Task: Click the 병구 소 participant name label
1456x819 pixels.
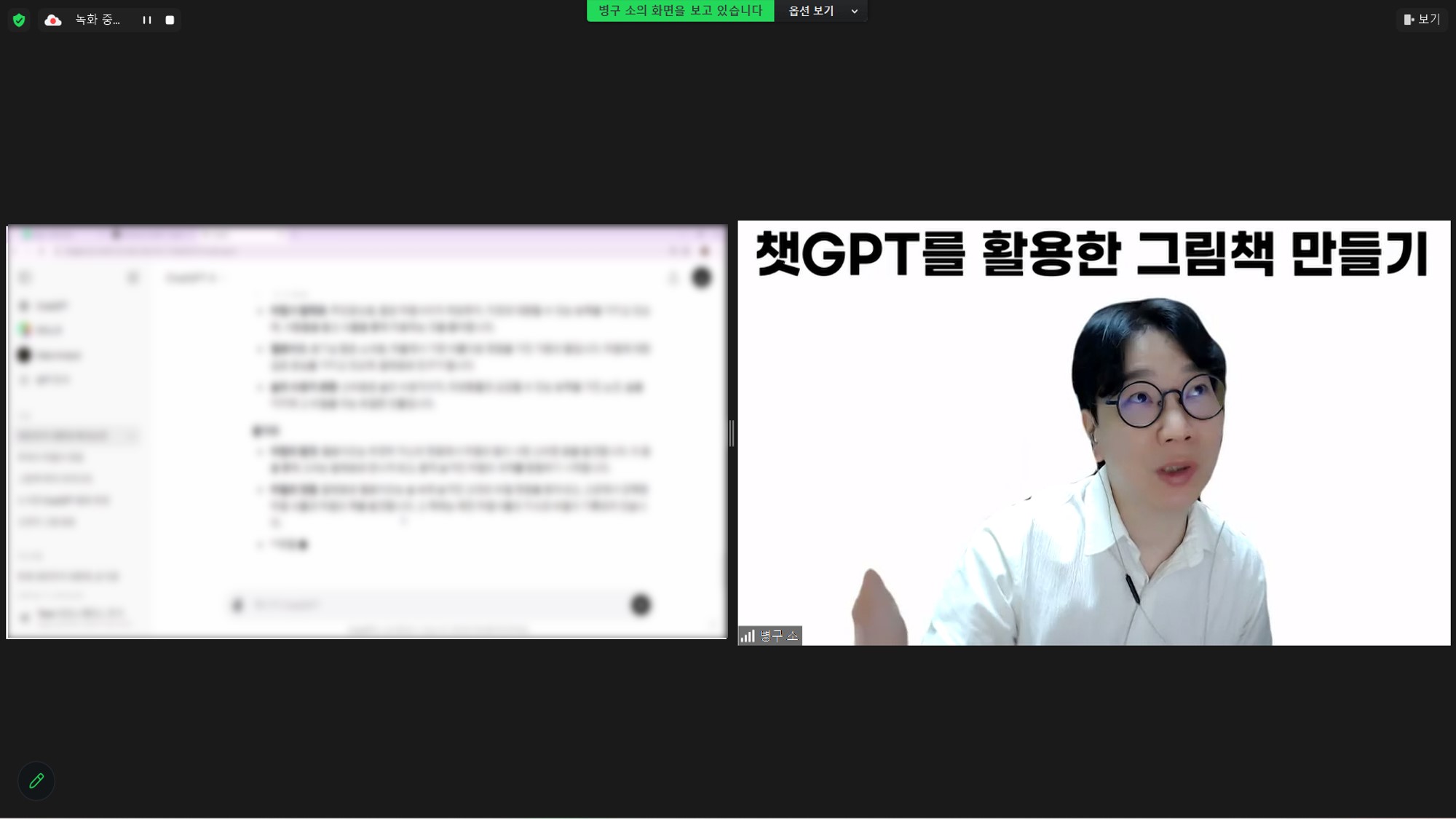Action: pos(779,636)
